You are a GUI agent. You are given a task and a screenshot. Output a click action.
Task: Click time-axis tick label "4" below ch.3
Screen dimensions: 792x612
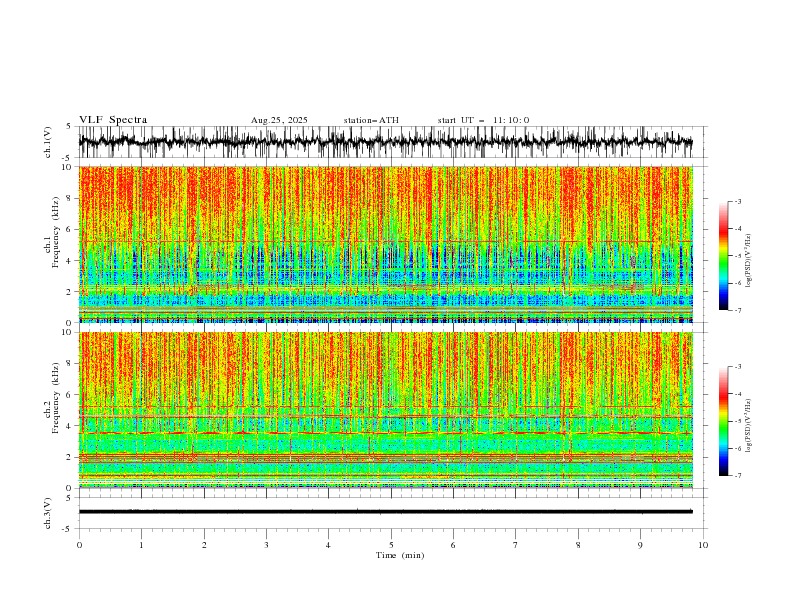coord(328,545)
